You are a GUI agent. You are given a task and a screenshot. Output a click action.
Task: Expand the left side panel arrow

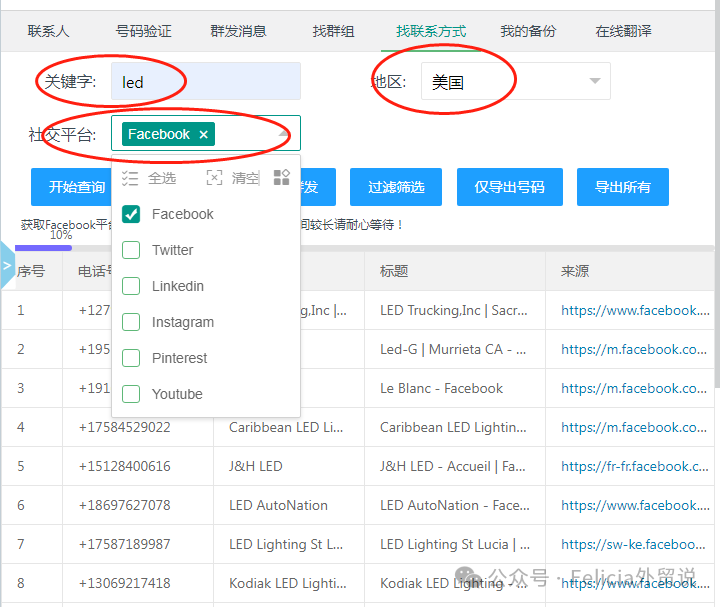coord(7,265)
